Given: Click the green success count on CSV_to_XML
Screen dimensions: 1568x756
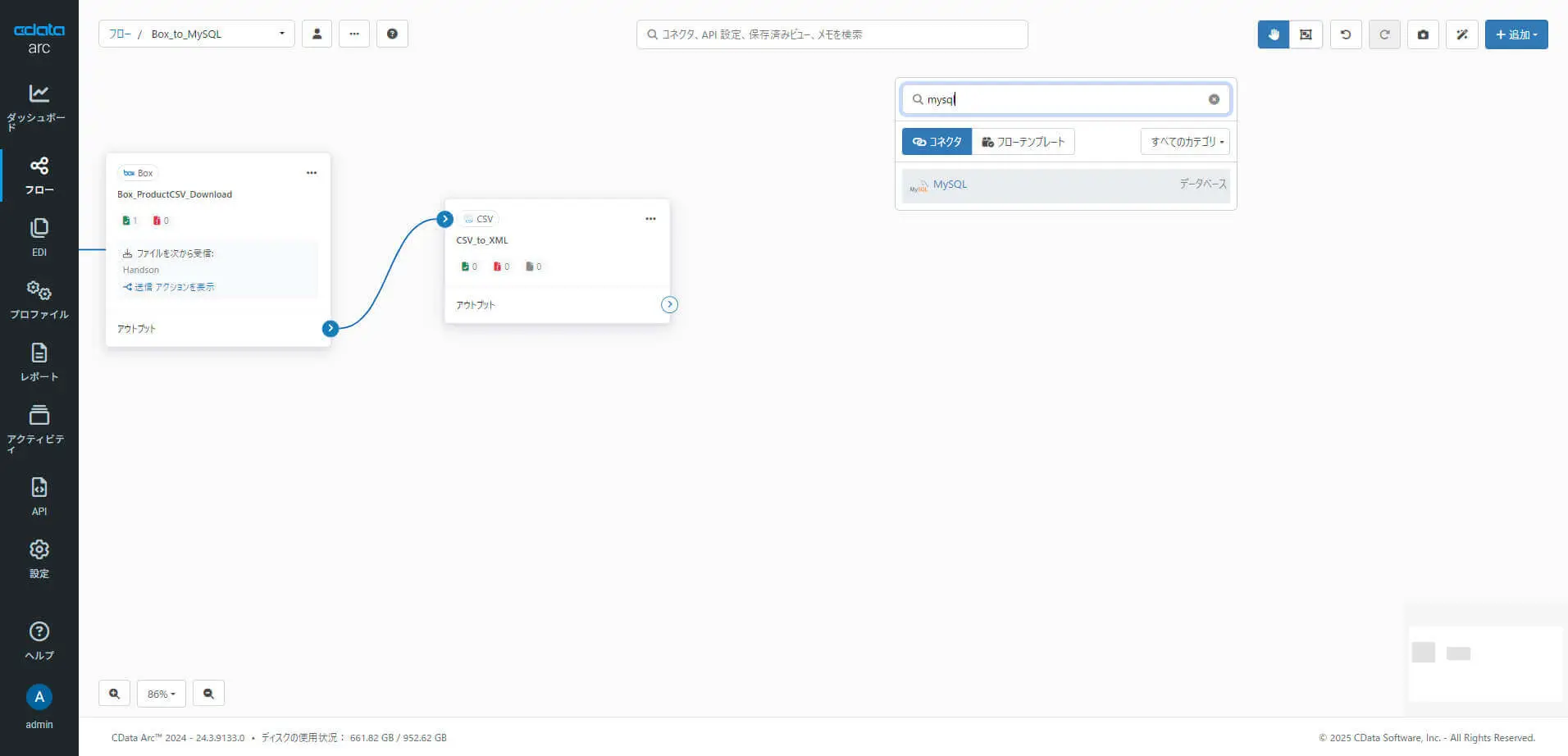Looking at the screenshot, I should pyautogui.click(x=469, y=266).
